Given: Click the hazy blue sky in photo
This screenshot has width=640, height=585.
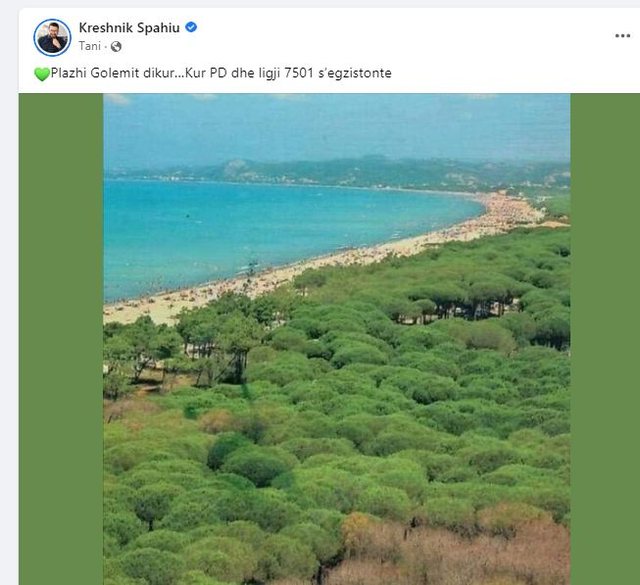Looking at the screenshot, I should [x=337, y=127].
